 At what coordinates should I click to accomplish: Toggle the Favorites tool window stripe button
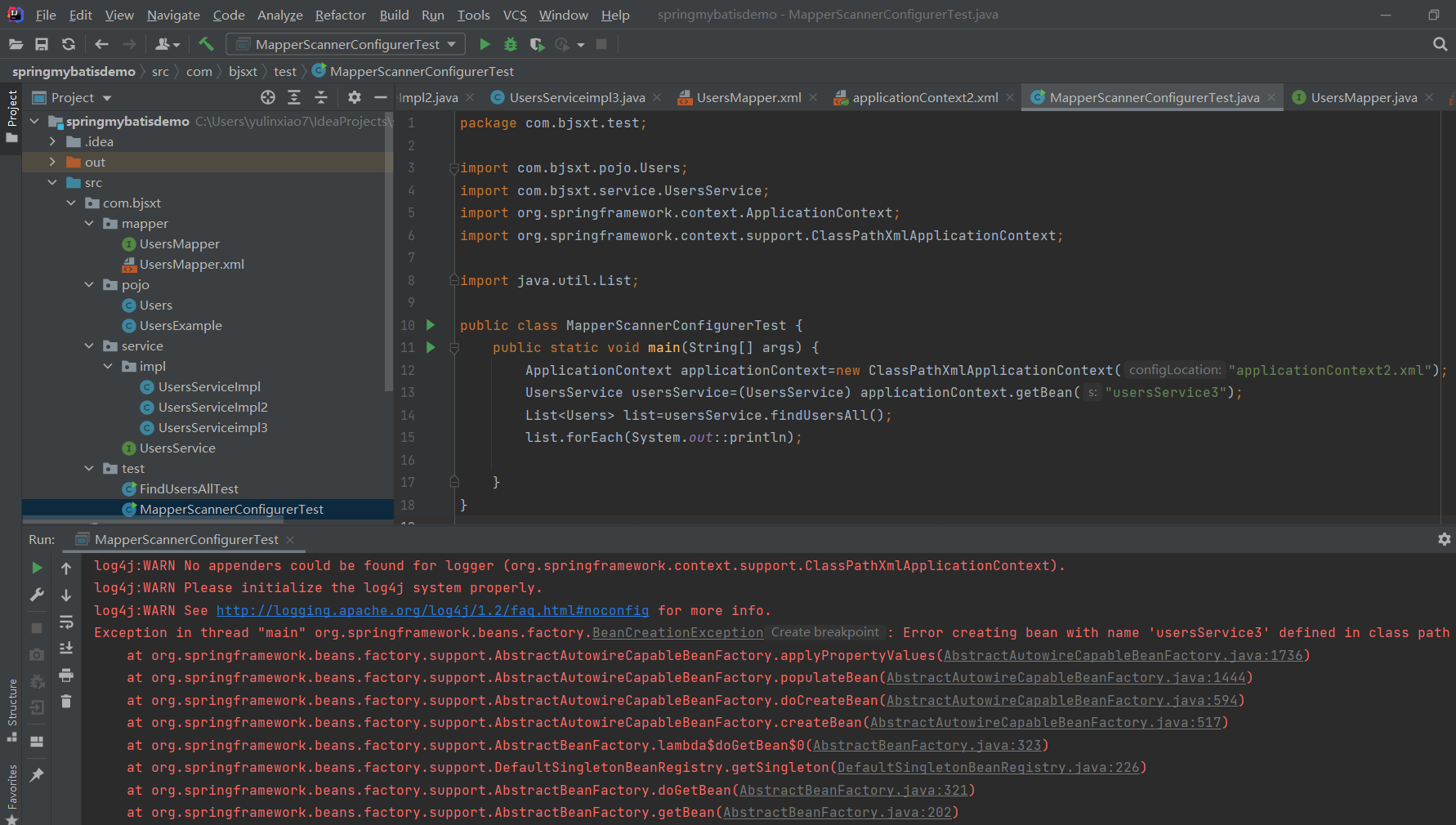[x=11, y=792]
